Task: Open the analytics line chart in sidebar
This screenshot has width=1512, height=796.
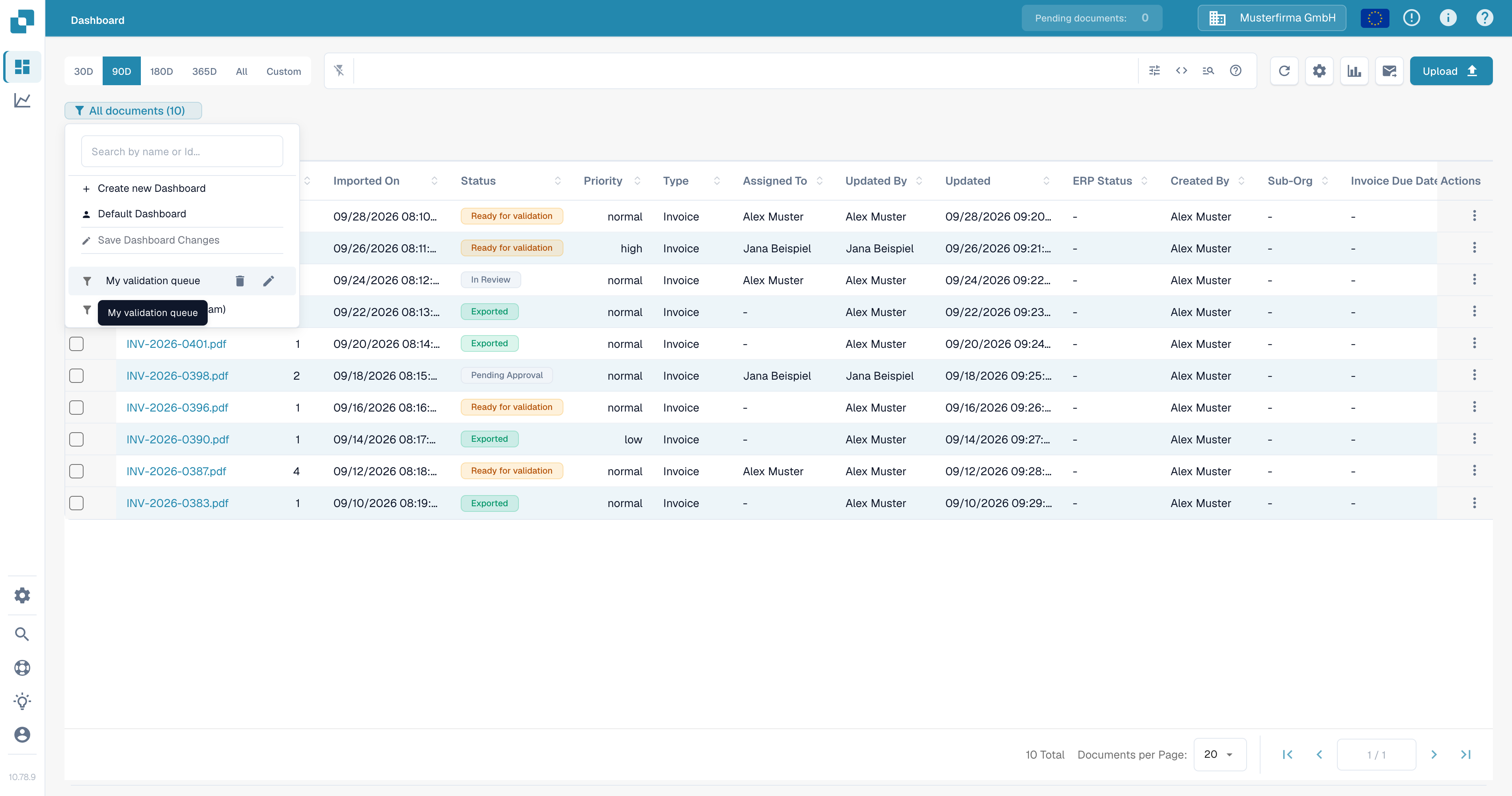Action: pos(22,100)
